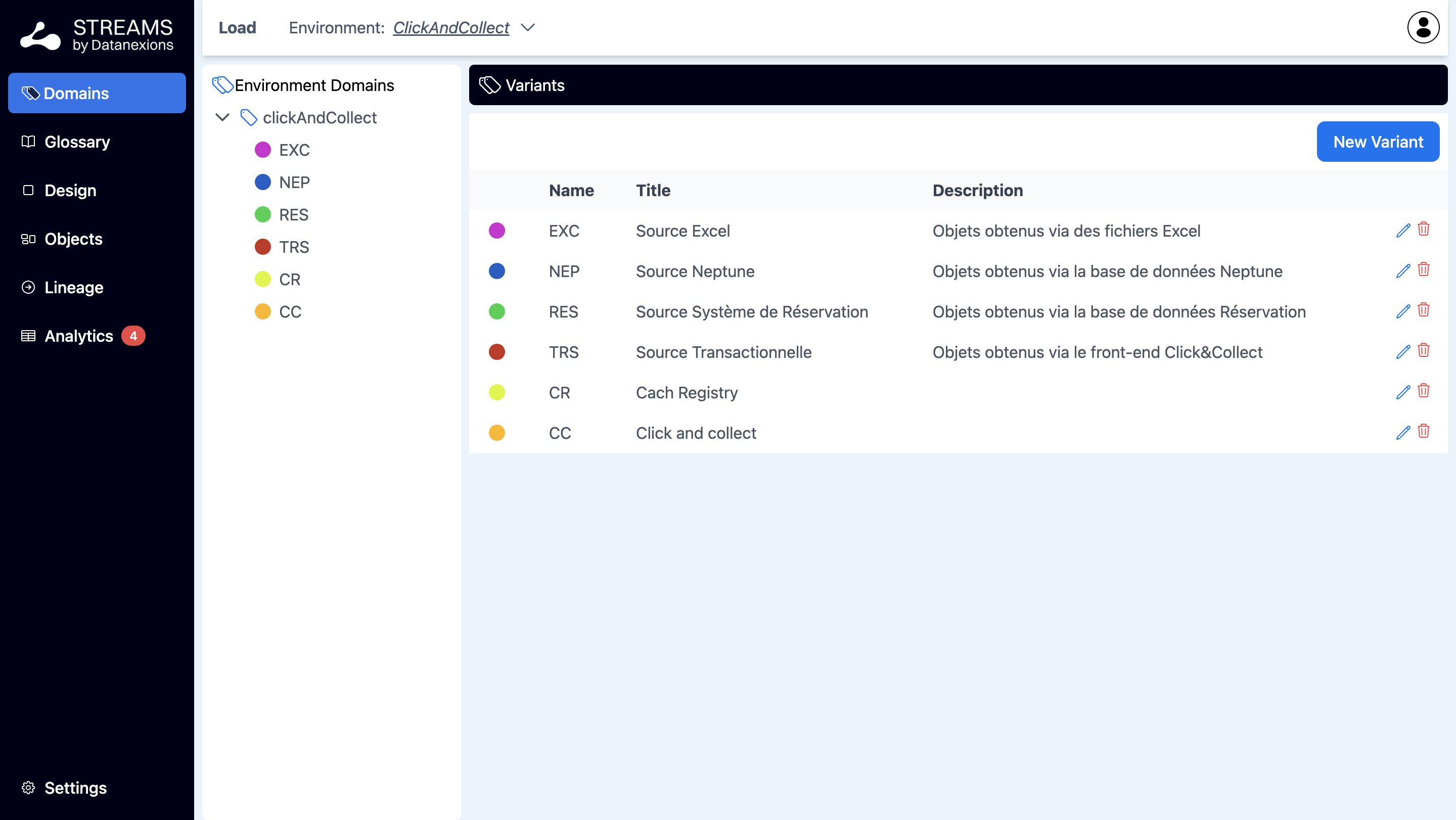The width and height of the screenshot is (1456, 820).
Task: Select the TRS variant in domain tree
Action: (293, 247)
